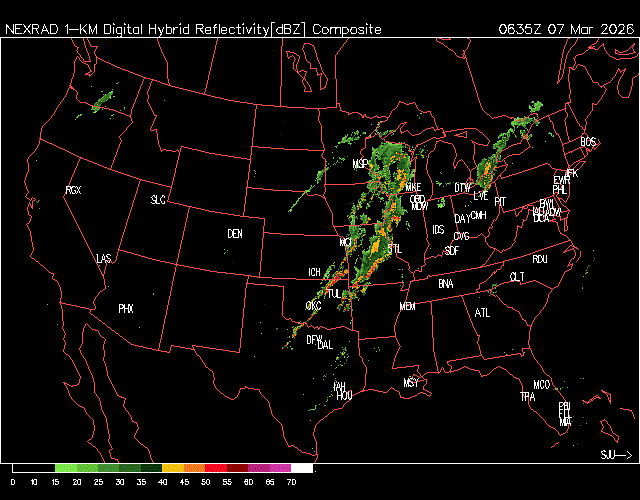Click the BNA station label
640x500 pixels.
point(446,284)
